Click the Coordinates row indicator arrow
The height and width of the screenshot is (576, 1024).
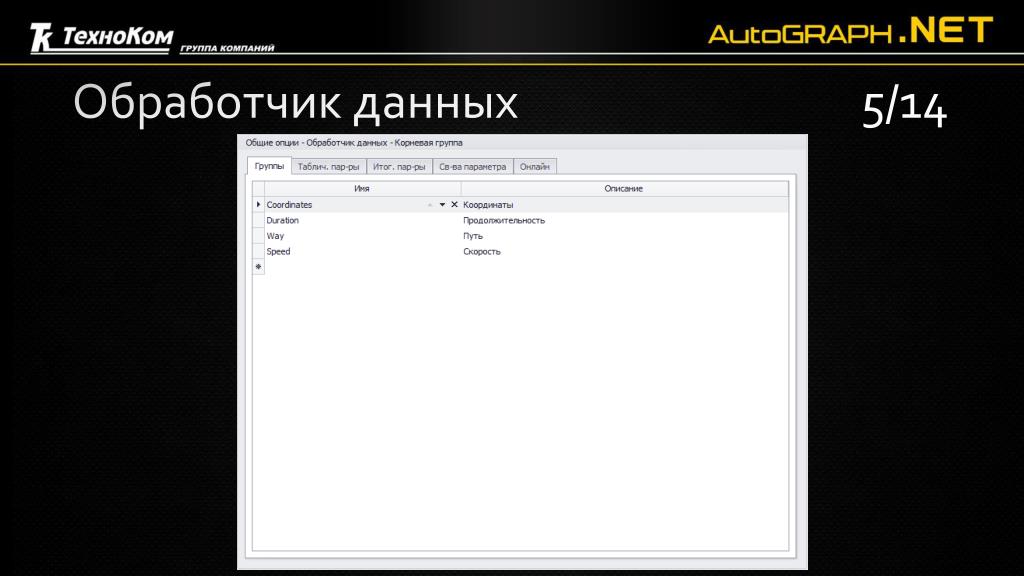pos(258,204)
